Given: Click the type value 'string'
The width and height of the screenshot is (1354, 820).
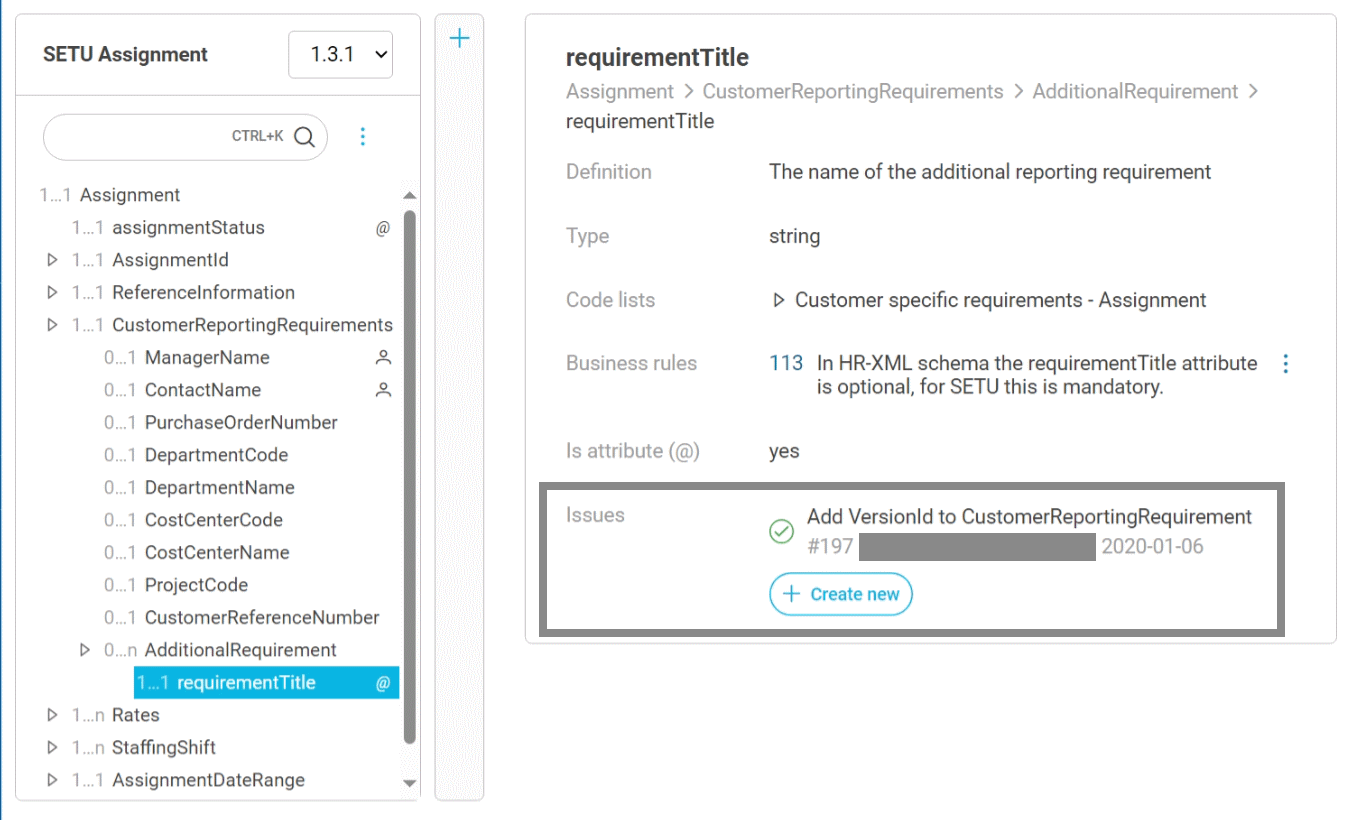Looking at the screenshot, I should (x=795, y=236).
